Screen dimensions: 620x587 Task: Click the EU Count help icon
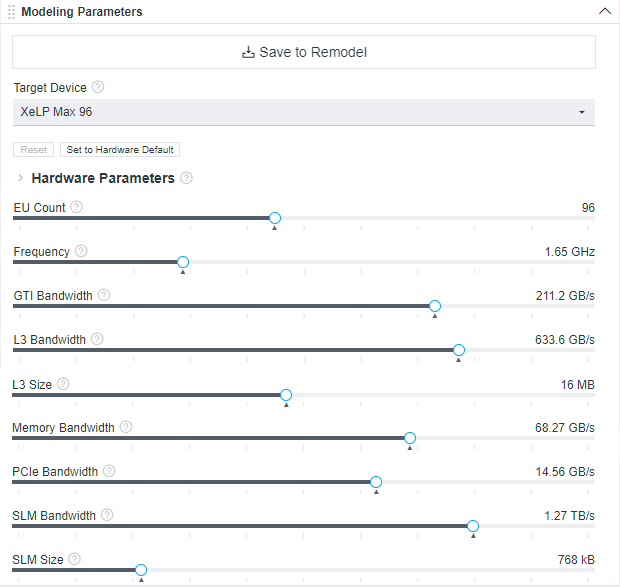(x=77, y=208)
